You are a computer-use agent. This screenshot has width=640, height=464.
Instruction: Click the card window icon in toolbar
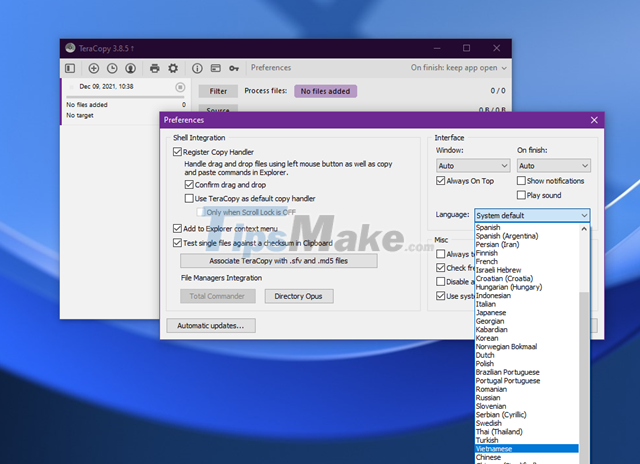pyautogui.click(x=216, y=68)
